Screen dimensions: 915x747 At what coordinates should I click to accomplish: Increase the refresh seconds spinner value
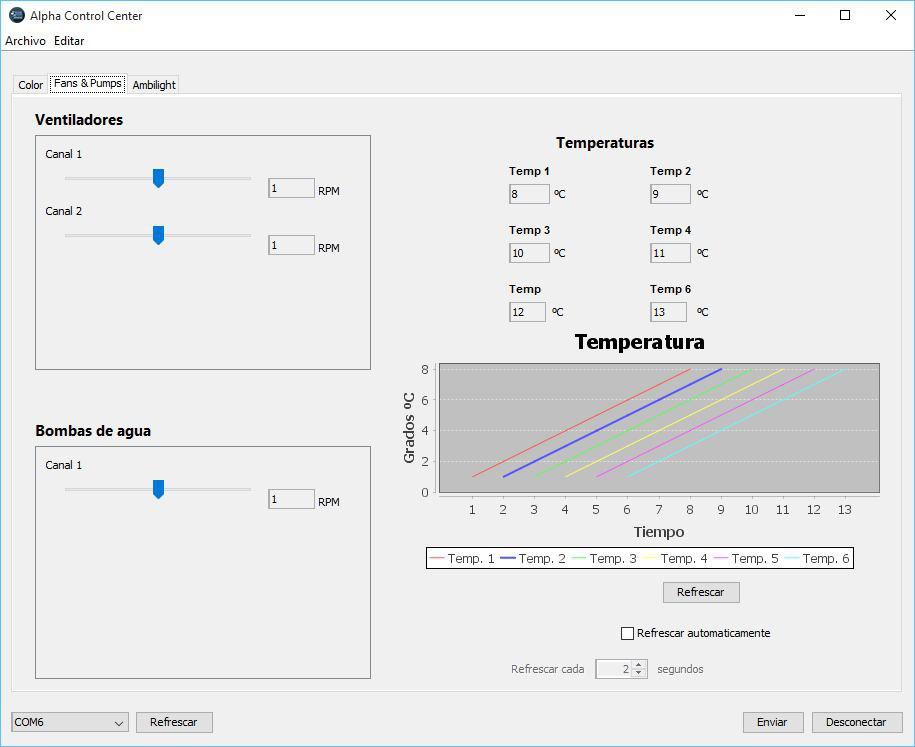[640, 664]
